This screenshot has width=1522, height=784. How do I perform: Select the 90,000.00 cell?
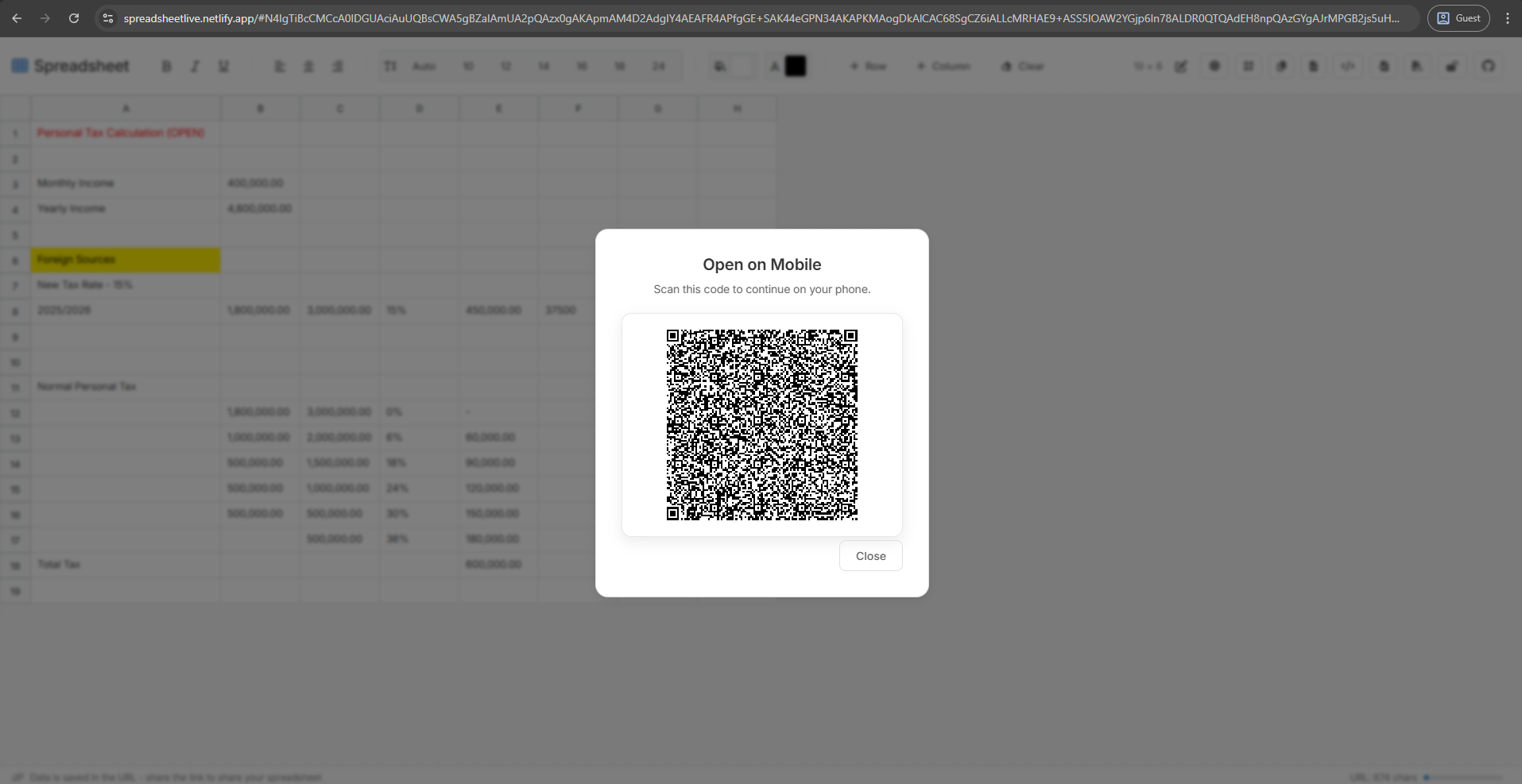[498, 463]
